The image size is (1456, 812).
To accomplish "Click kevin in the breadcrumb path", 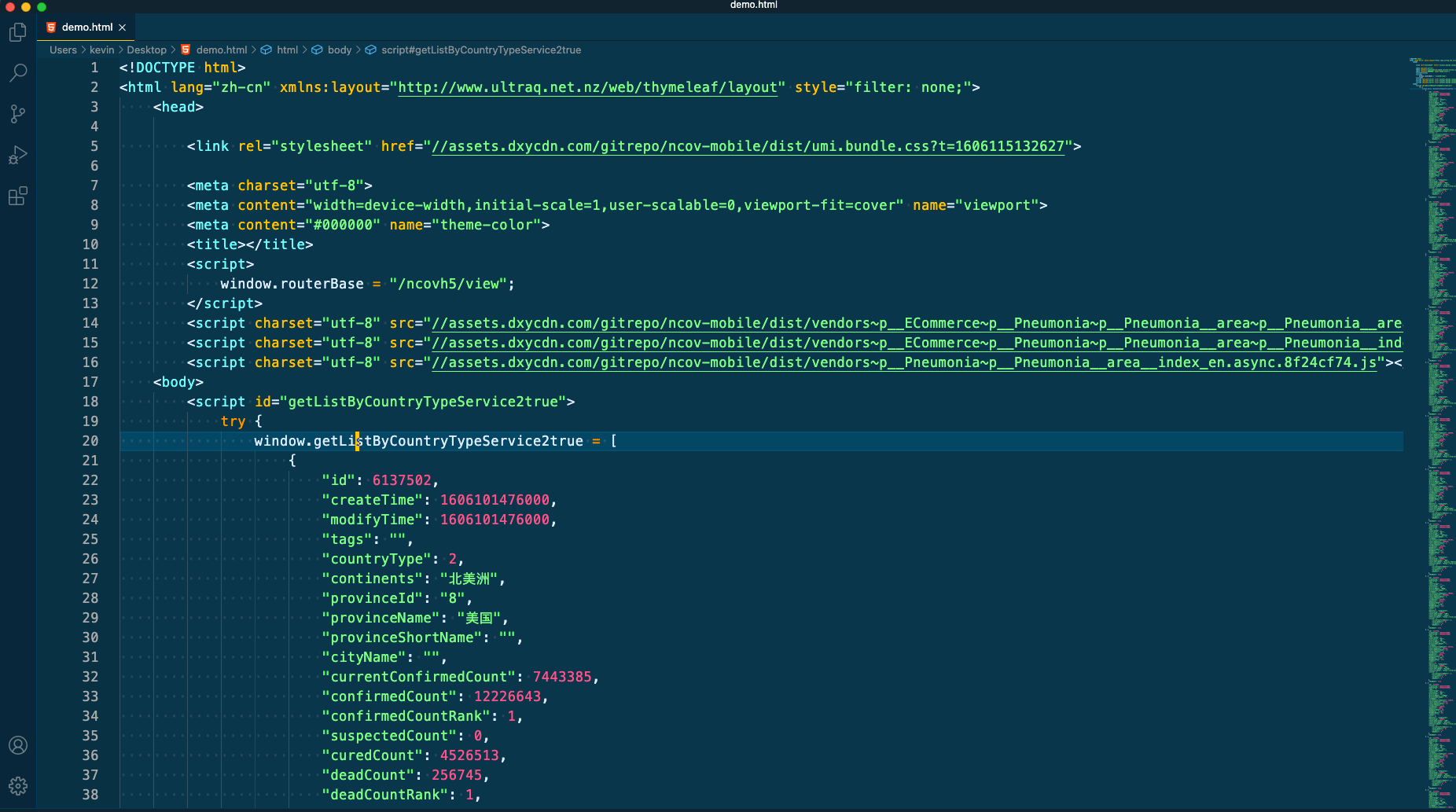I will tap(102, 50).
